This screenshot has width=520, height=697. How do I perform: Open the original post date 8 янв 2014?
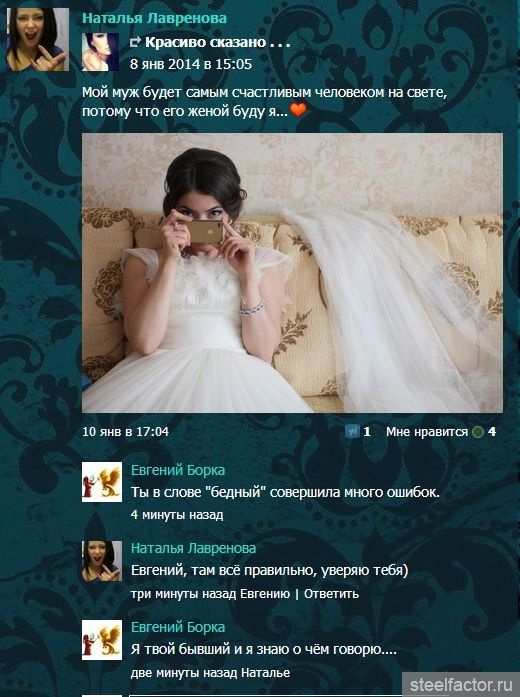[191, 64]
